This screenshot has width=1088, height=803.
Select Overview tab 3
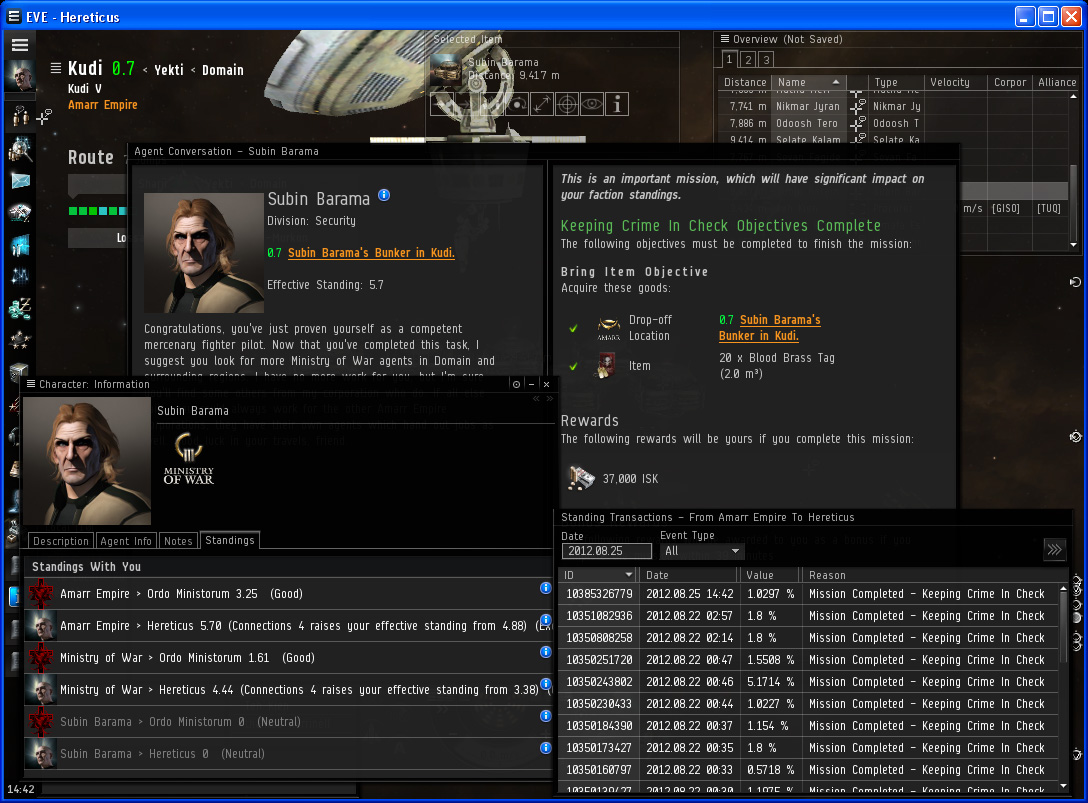(766, 60)
